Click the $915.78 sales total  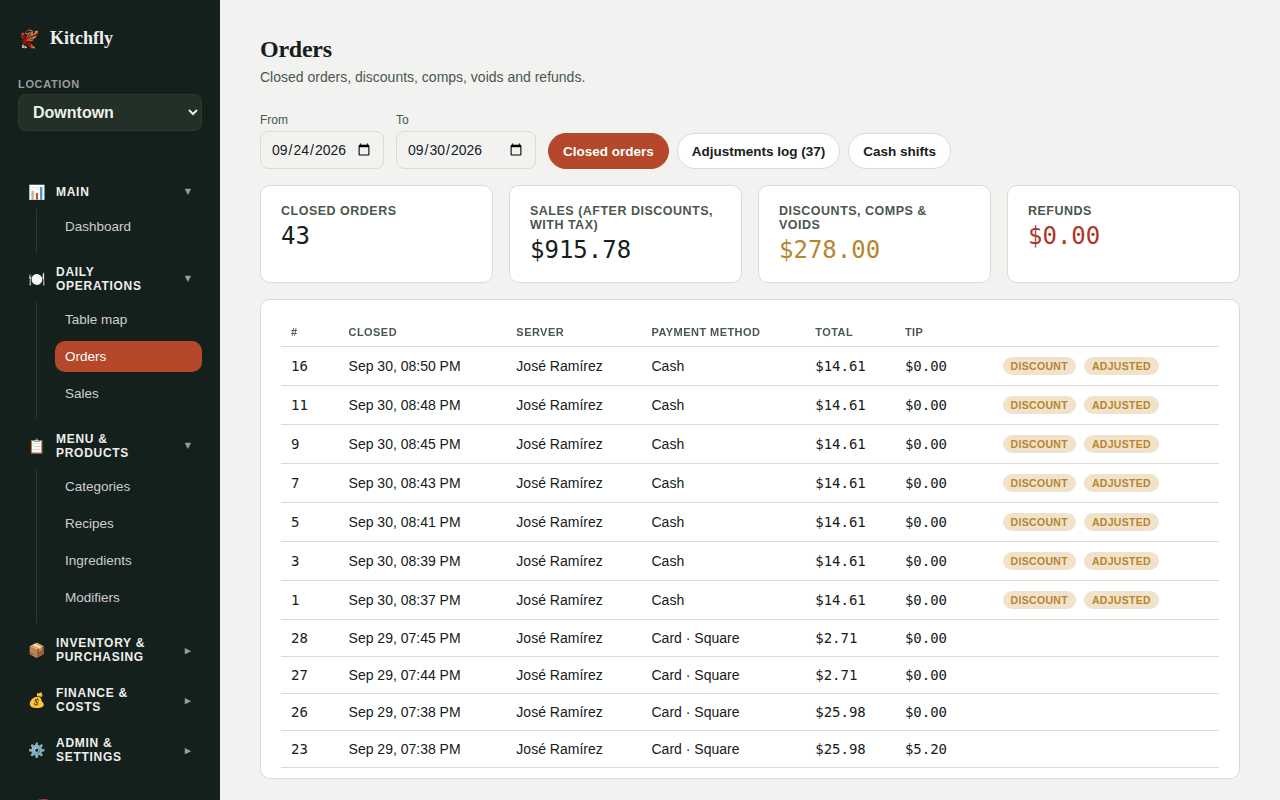[581, 250]
